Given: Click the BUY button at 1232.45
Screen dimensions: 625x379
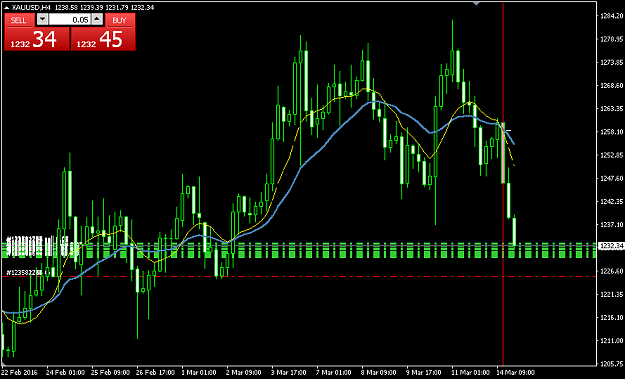Looking at the screenshot, I should (x=103, y=39).
